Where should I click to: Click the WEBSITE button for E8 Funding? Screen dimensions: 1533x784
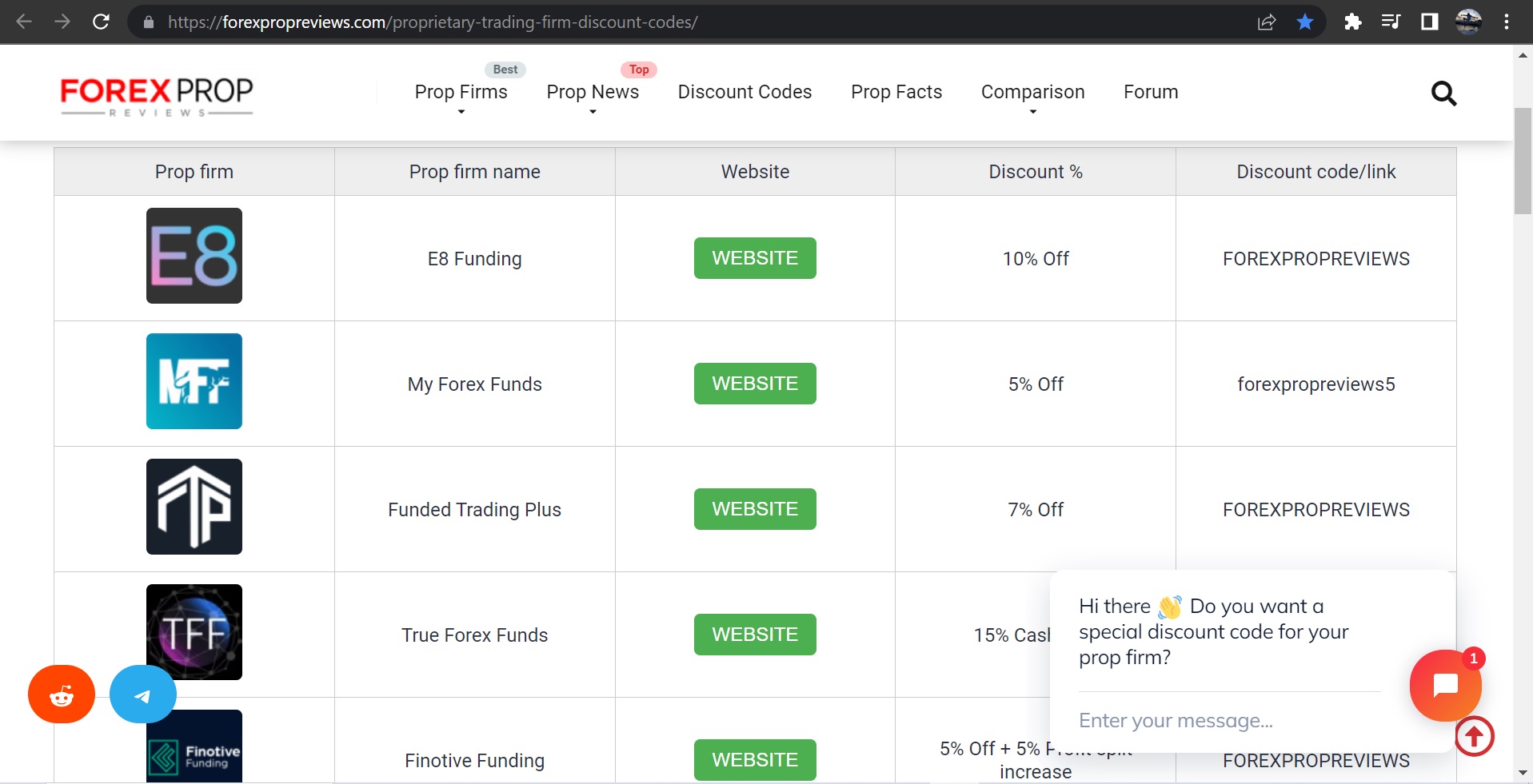pyautogui.click(x=755, y=258)
